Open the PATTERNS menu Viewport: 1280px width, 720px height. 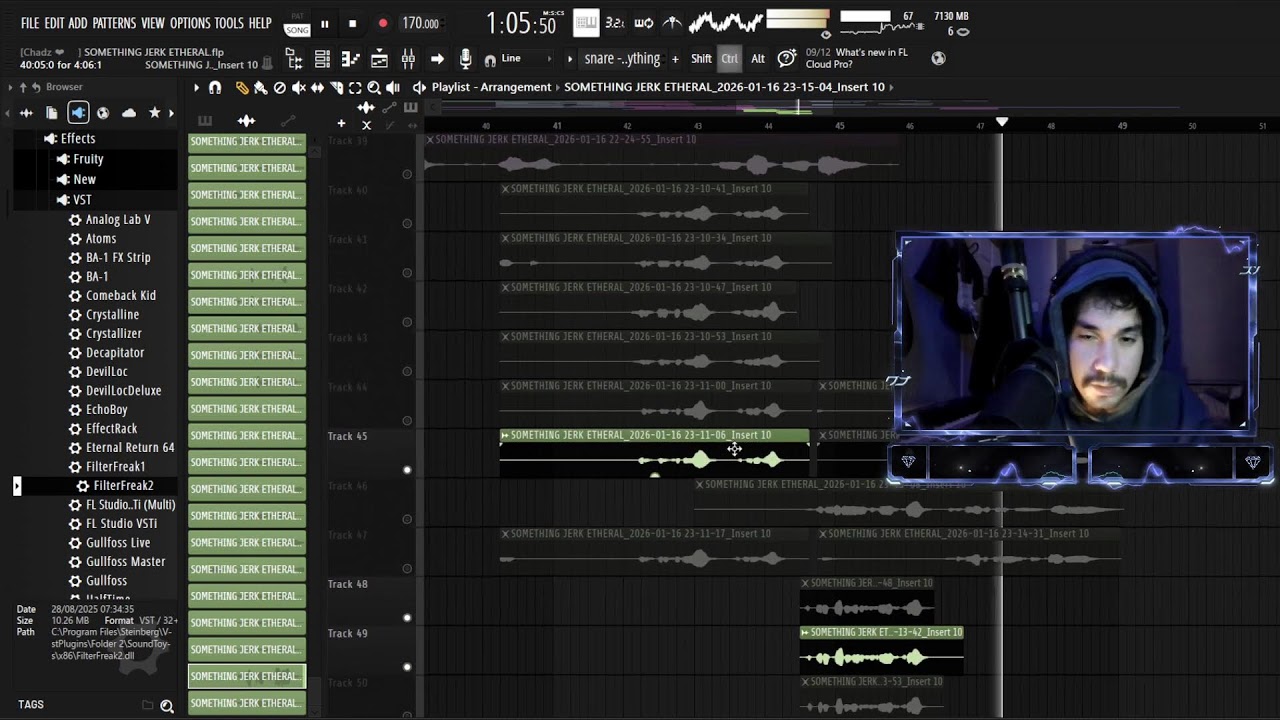click(x=114, y=23)
